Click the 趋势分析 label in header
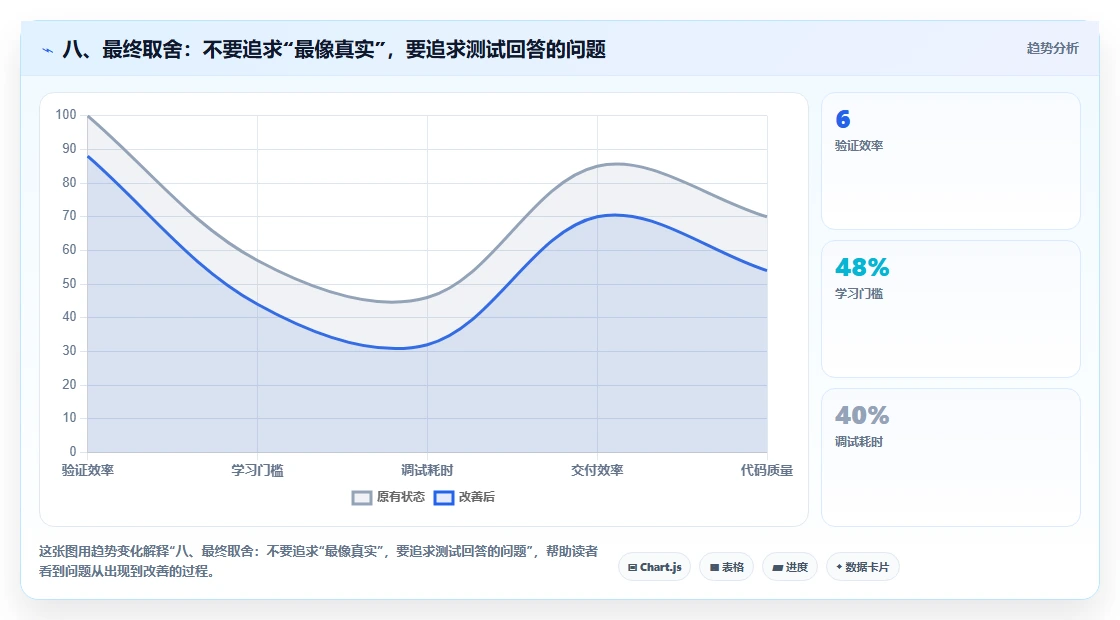This screenshot has height=620, width=1120. click(1052, 49)
